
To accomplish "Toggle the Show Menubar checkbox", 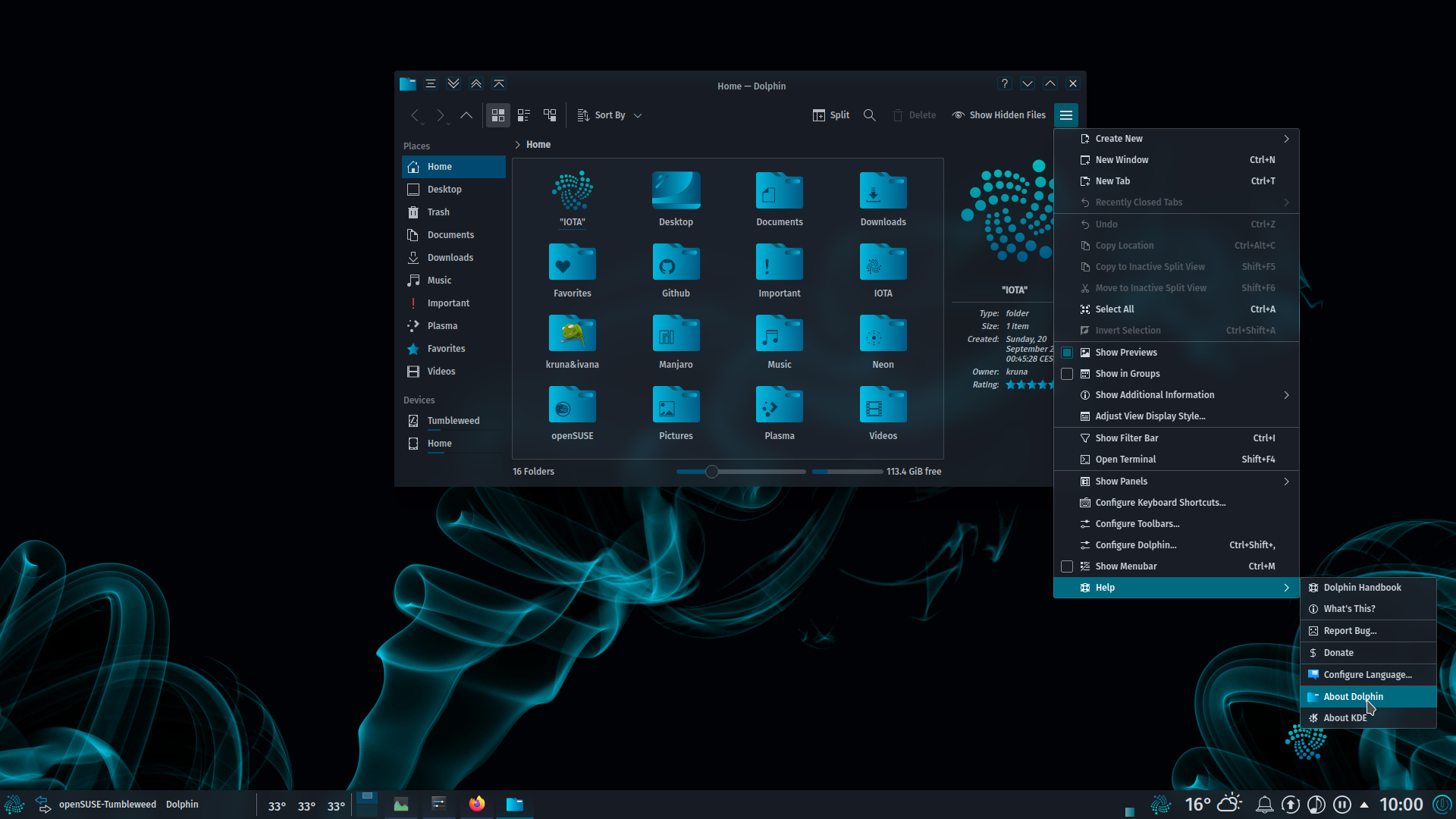I will click(x=1067, y=566).
